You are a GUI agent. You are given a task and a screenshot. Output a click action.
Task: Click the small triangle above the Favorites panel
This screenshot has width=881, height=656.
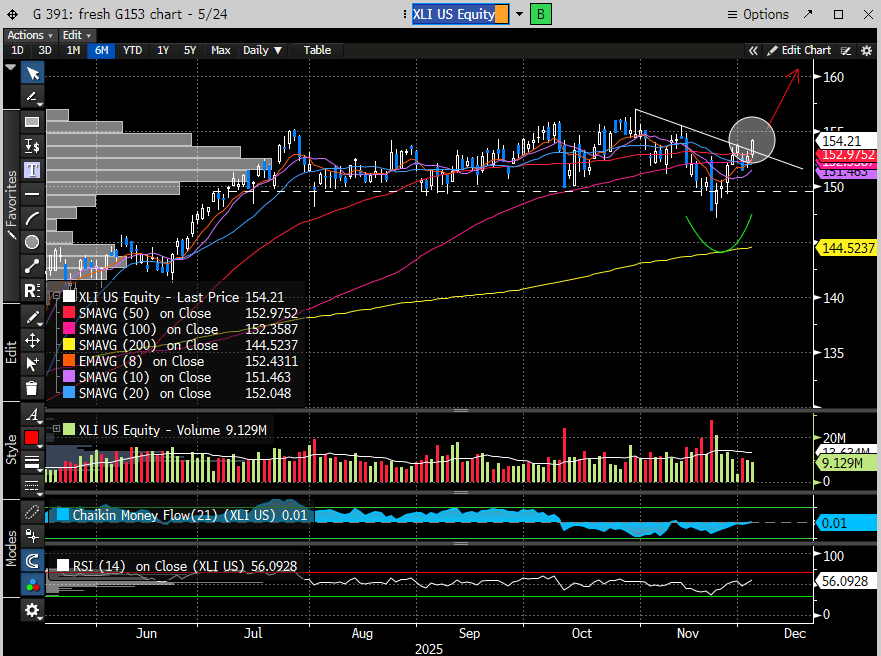10,67
